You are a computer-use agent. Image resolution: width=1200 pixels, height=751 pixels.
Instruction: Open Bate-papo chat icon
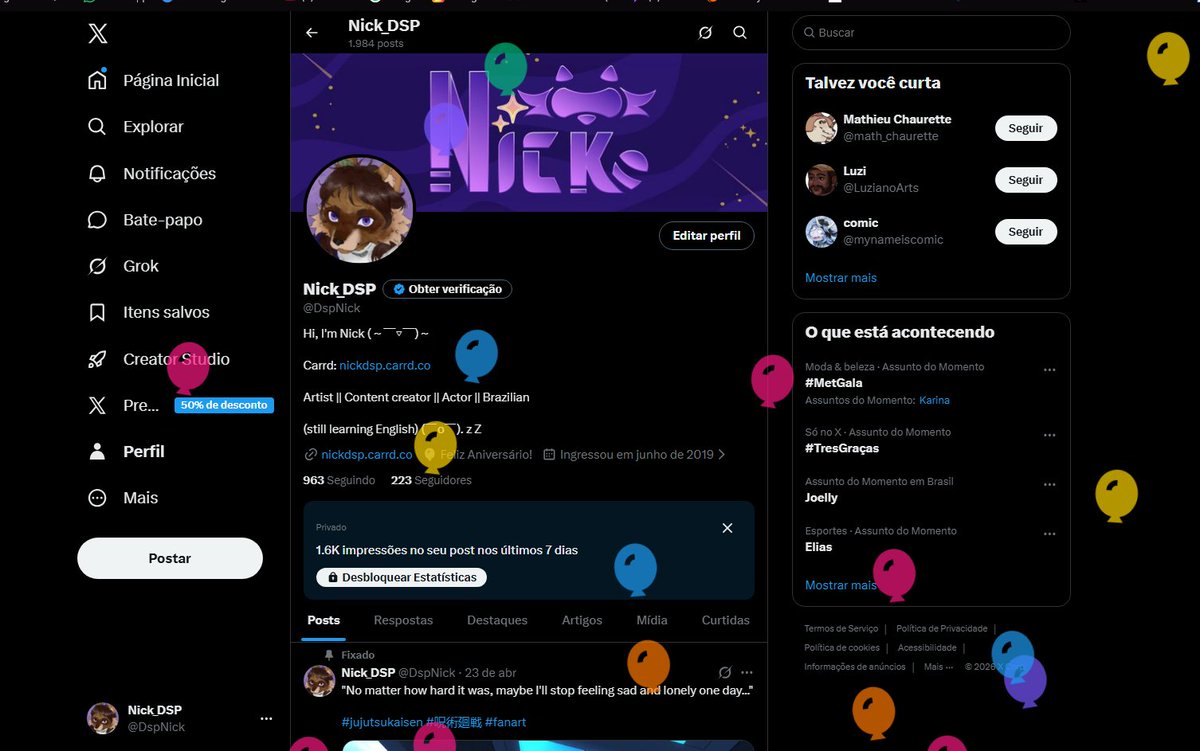coord(97,220)
